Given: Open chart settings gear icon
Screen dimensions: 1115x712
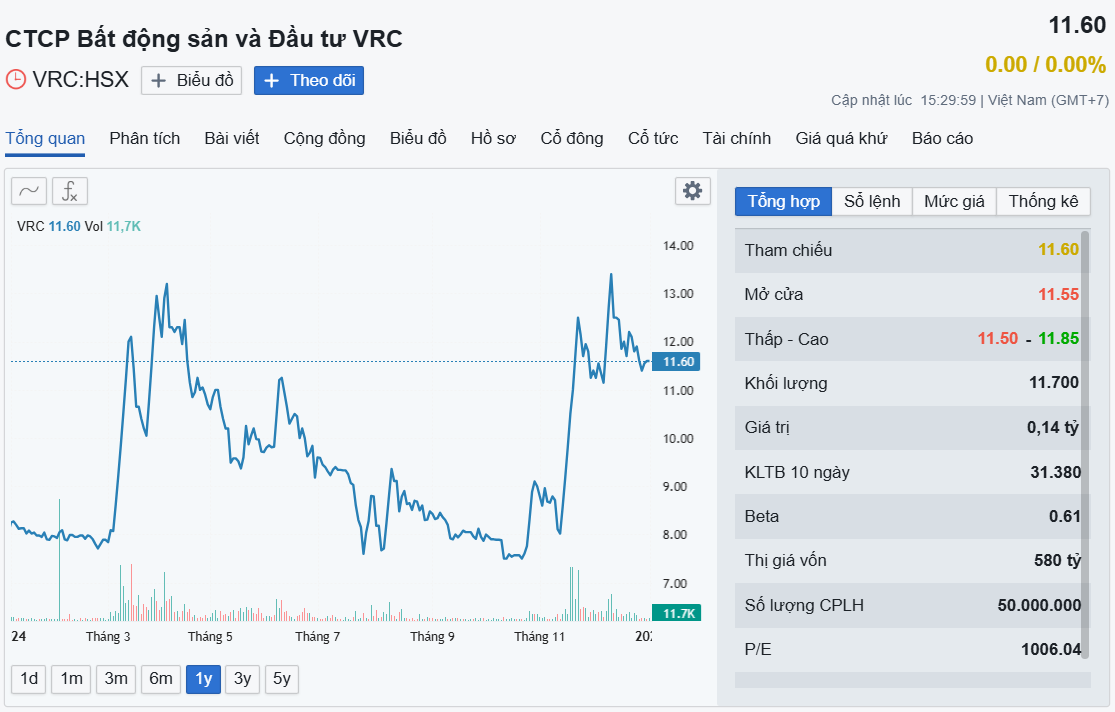Looking at the screenshot, I should click(x=692, y=191).
